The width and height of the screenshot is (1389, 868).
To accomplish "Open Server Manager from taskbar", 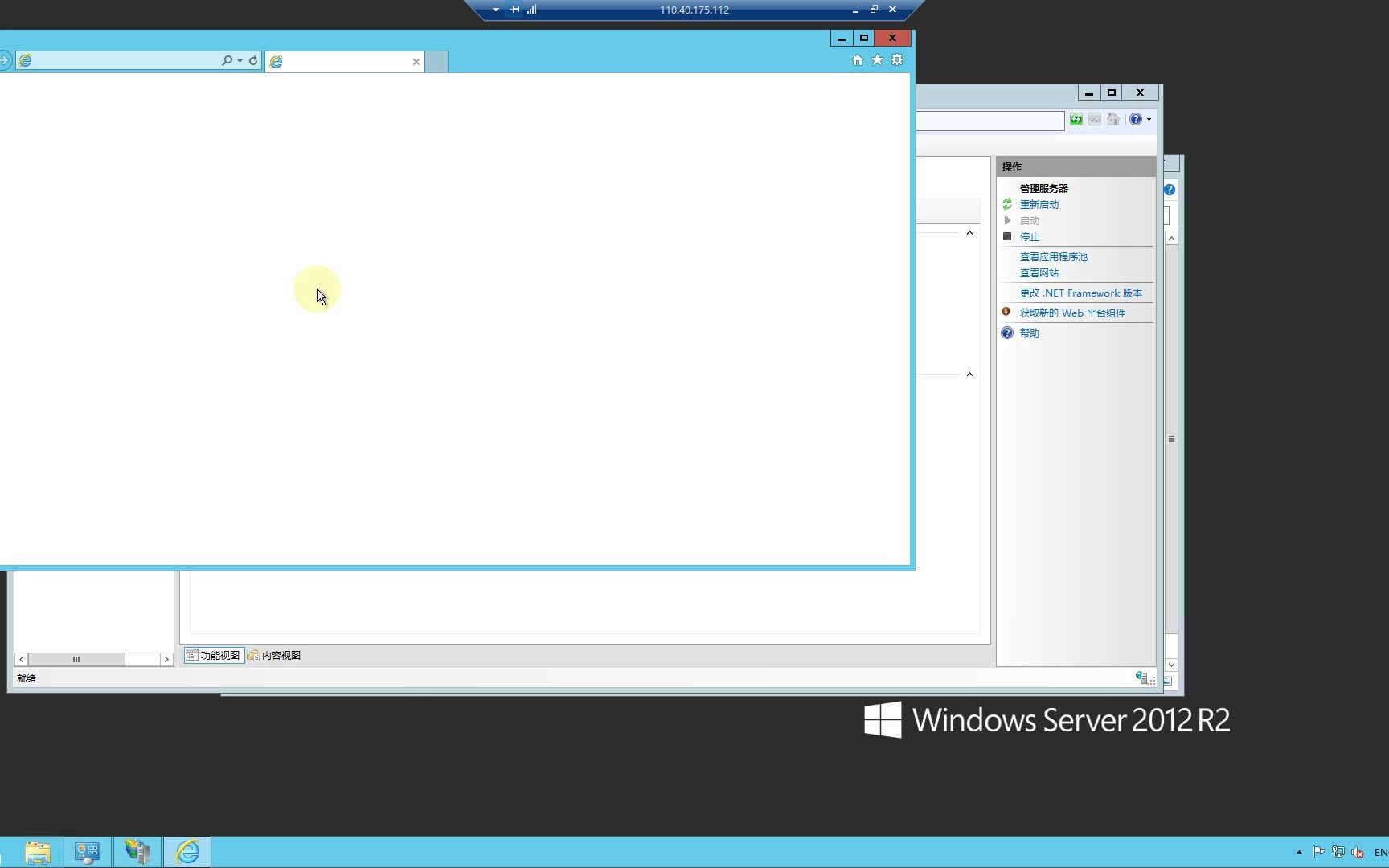I will coord(87,852).
